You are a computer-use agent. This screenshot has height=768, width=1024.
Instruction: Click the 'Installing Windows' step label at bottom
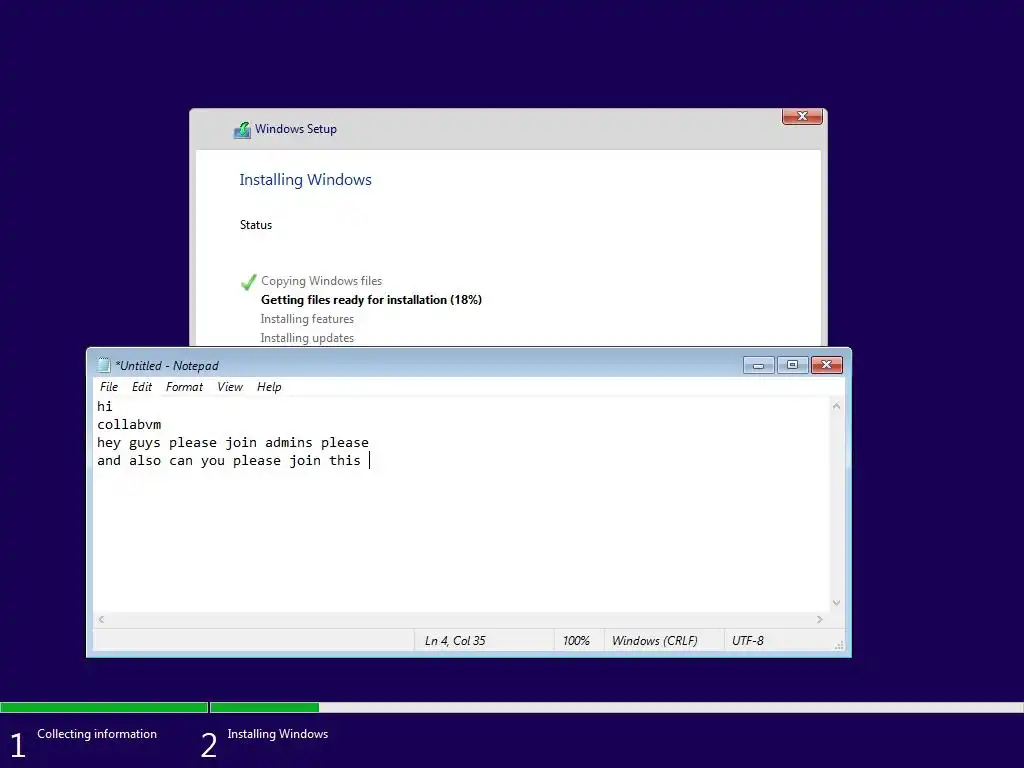pos(278,734)
